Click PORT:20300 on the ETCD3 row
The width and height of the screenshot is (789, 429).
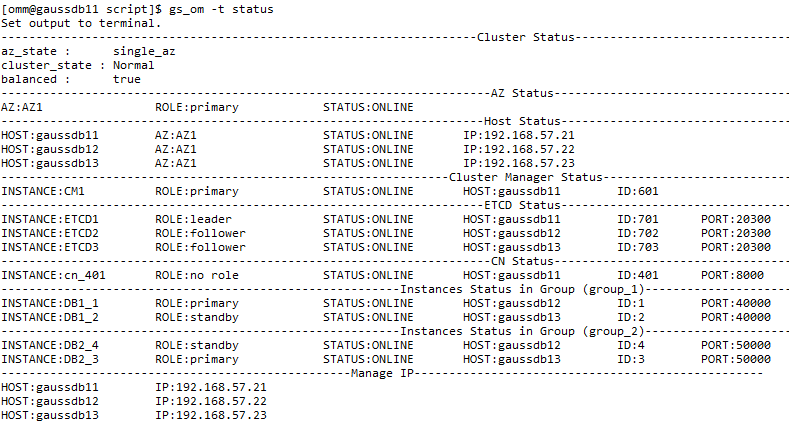point(736,247)
